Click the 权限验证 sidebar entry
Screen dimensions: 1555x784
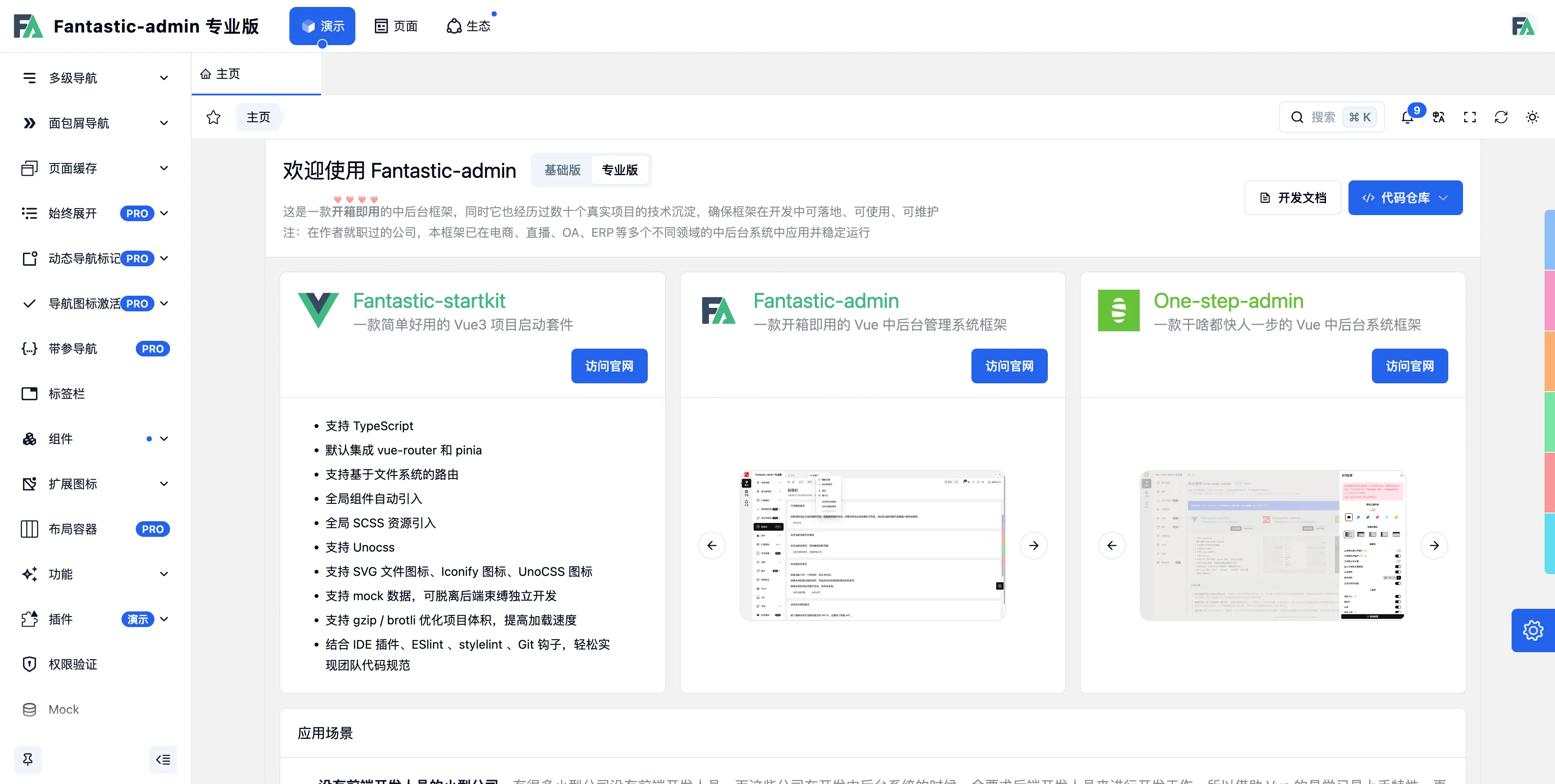[x=72, y=664]
